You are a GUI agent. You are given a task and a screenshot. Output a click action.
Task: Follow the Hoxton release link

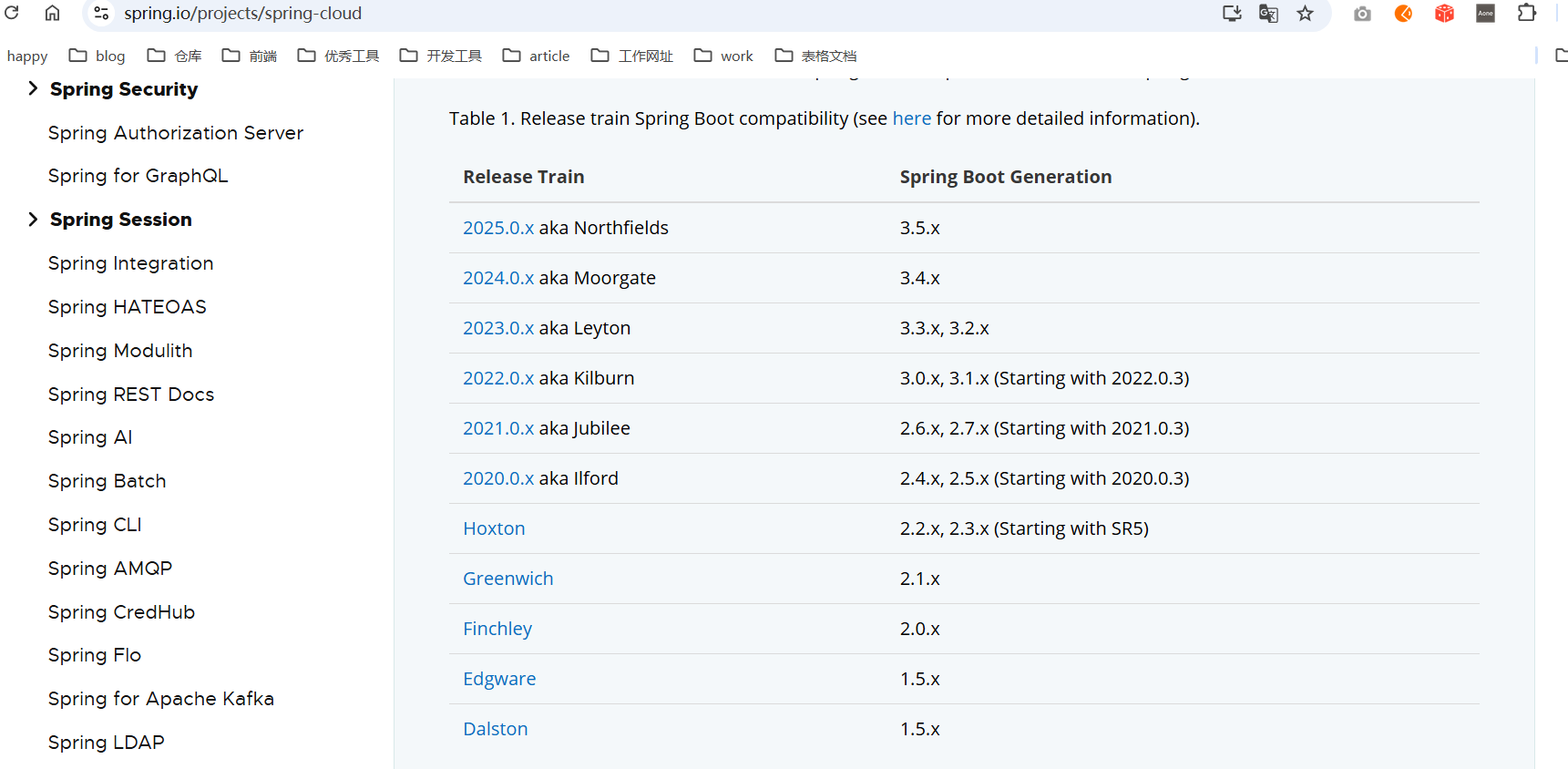tap(494, 528)
